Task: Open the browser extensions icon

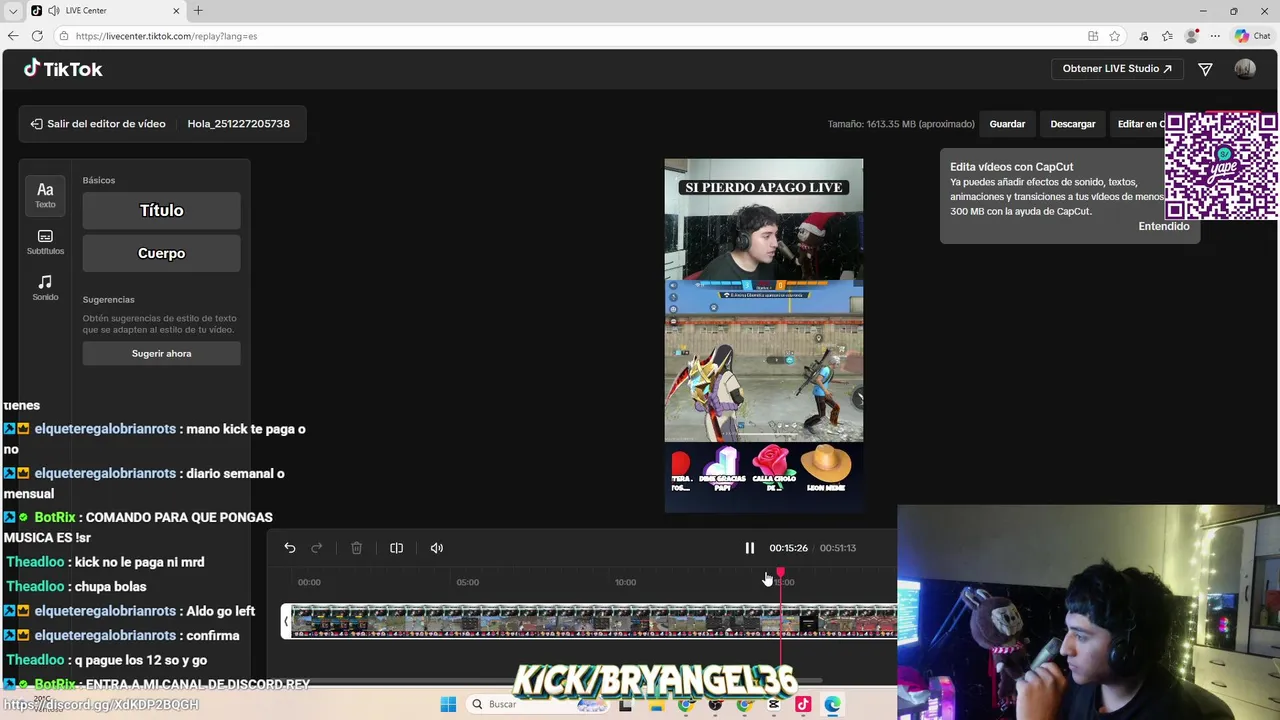Action: click(x=1144, y=36)
